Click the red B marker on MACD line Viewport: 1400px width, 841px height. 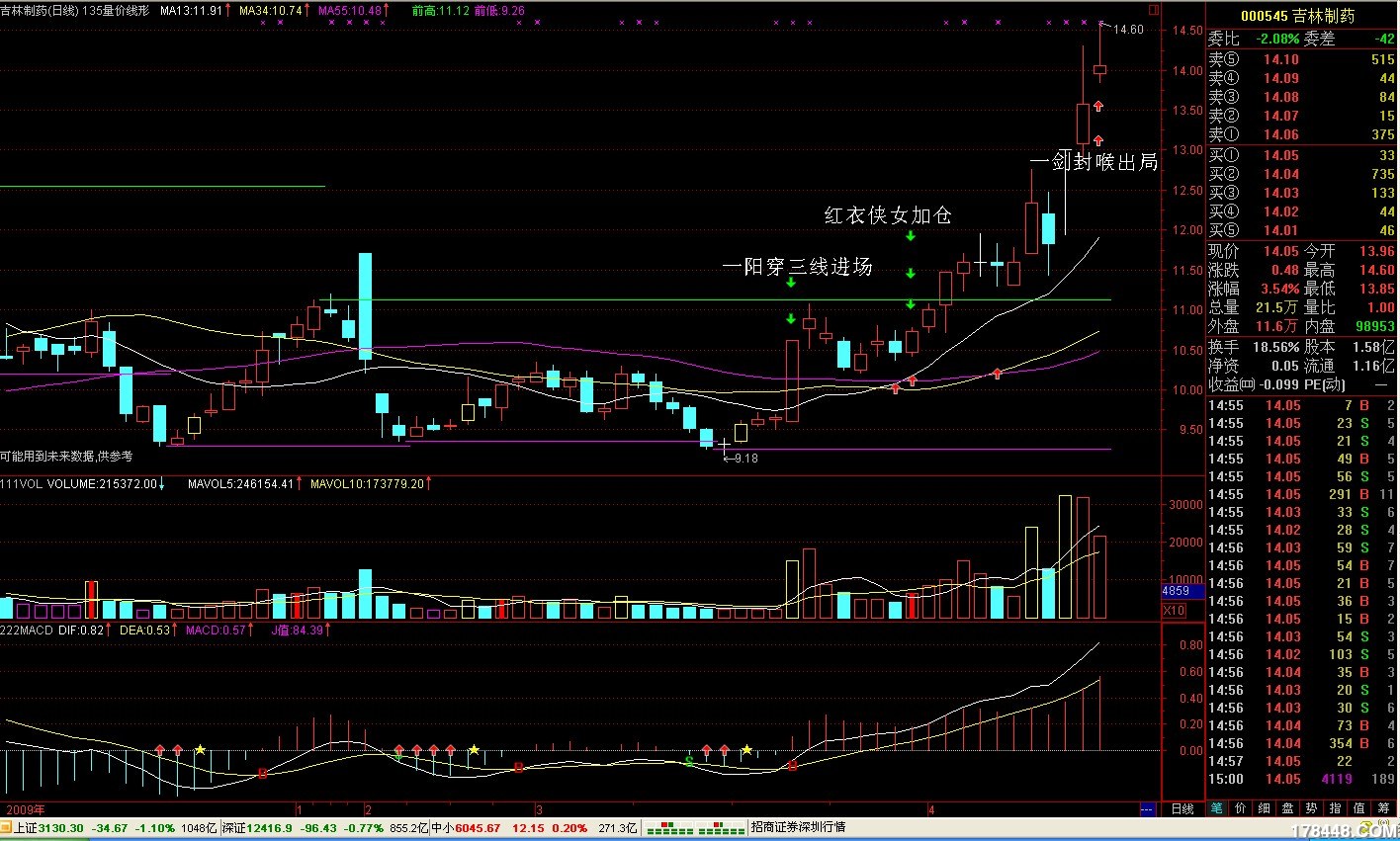[262, 773]
